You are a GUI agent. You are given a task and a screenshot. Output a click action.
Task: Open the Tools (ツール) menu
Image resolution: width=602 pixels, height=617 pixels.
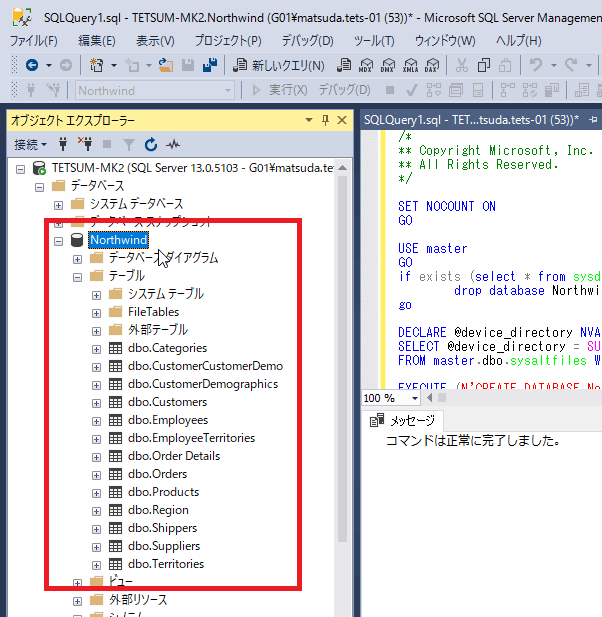(374, 40)
